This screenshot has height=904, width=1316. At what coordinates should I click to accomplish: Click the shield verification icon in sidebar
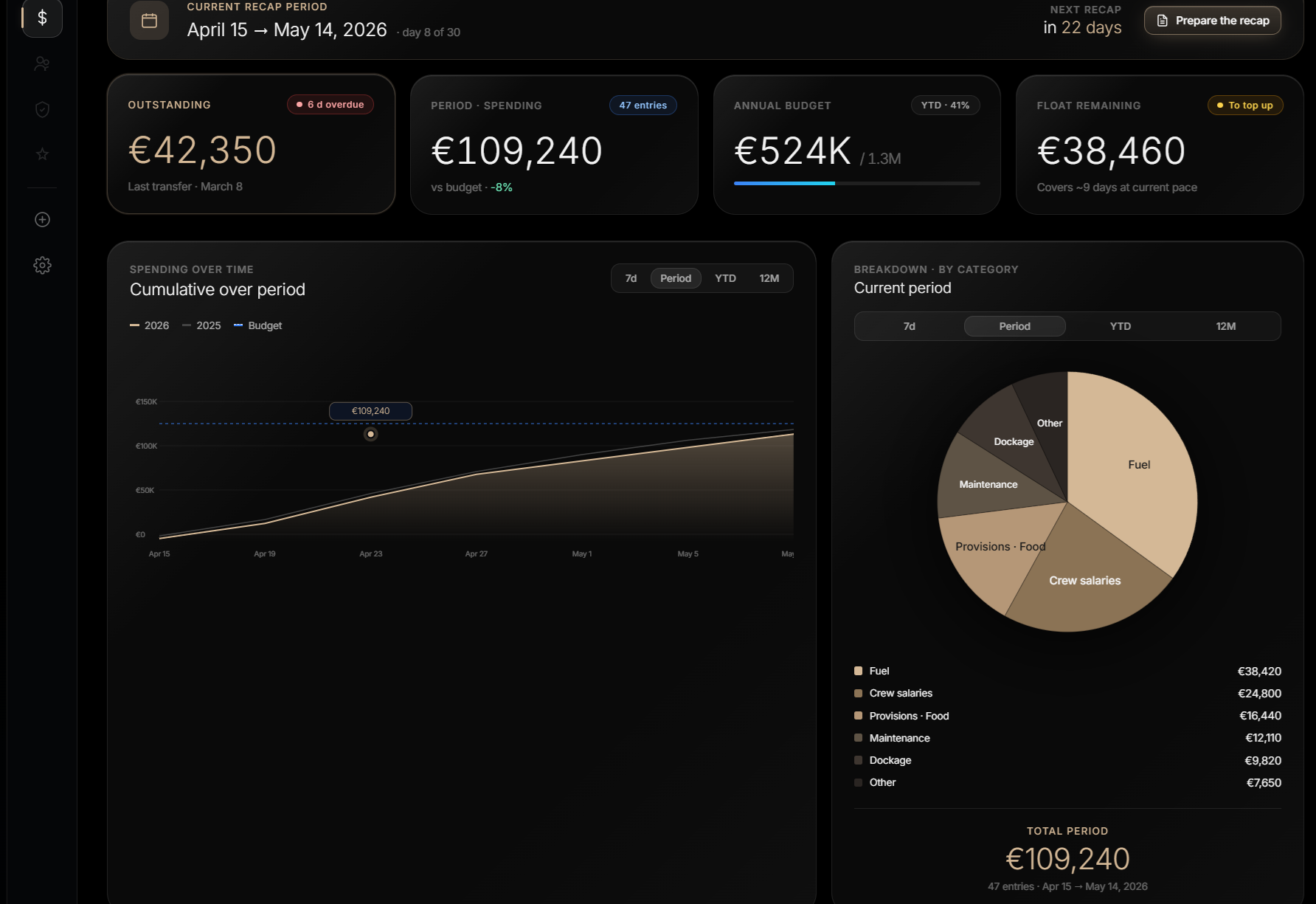pos(42,109)
